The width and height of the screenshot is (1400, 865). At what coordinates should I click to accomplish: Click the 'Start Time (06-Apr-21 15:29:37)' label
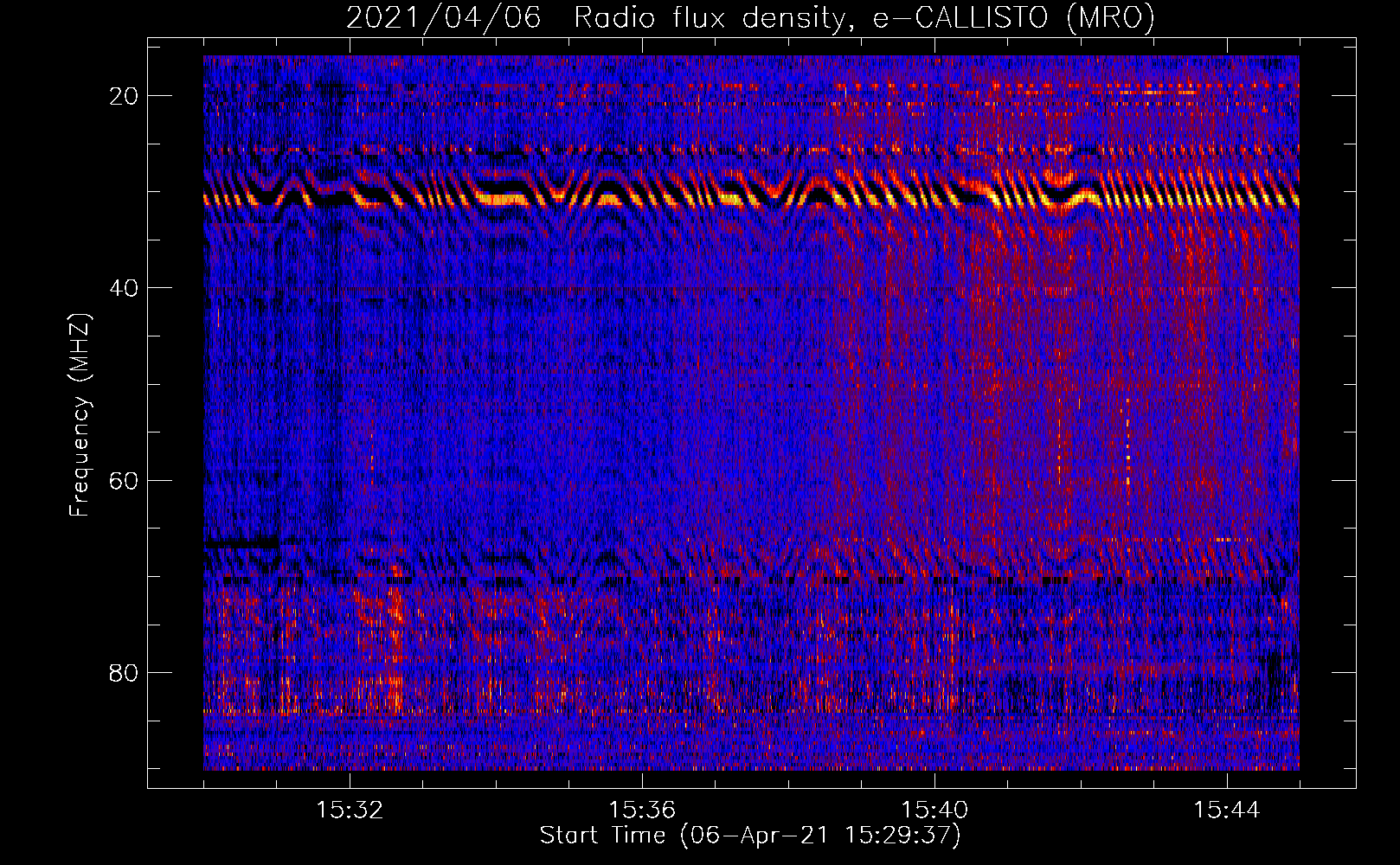click(x=750, y=836)
